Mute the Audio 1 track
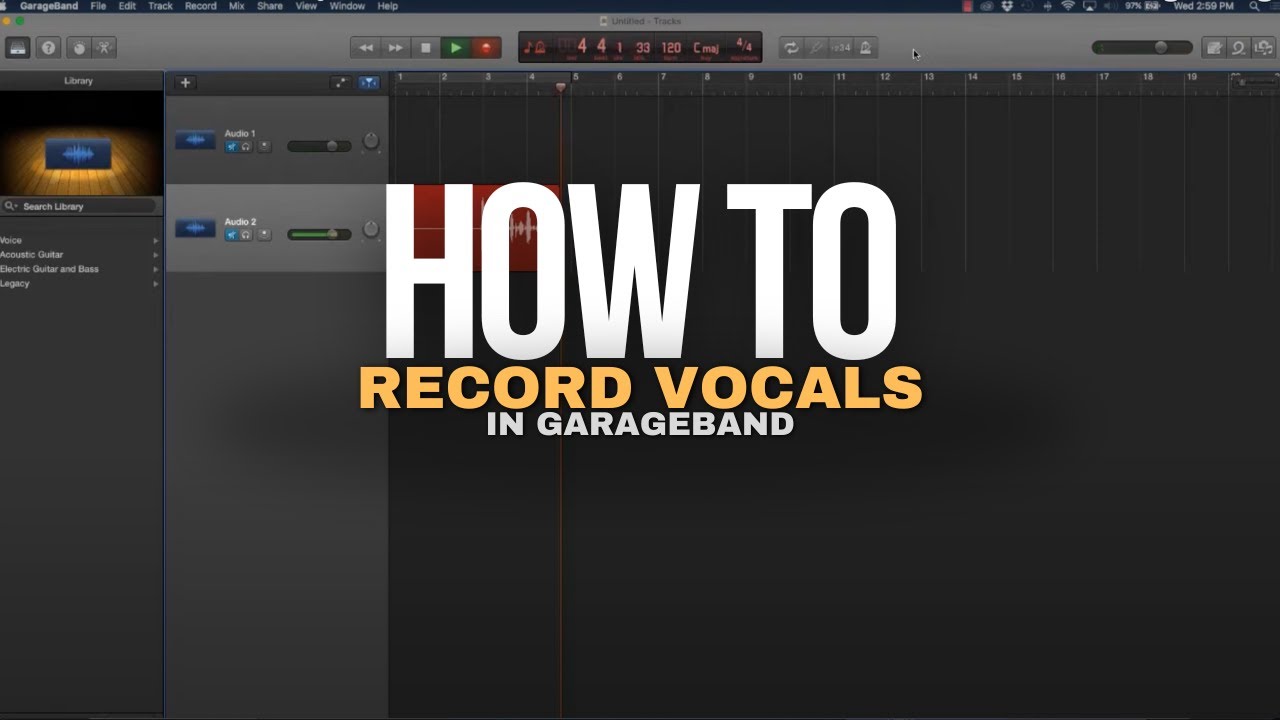 coord(231,146)
